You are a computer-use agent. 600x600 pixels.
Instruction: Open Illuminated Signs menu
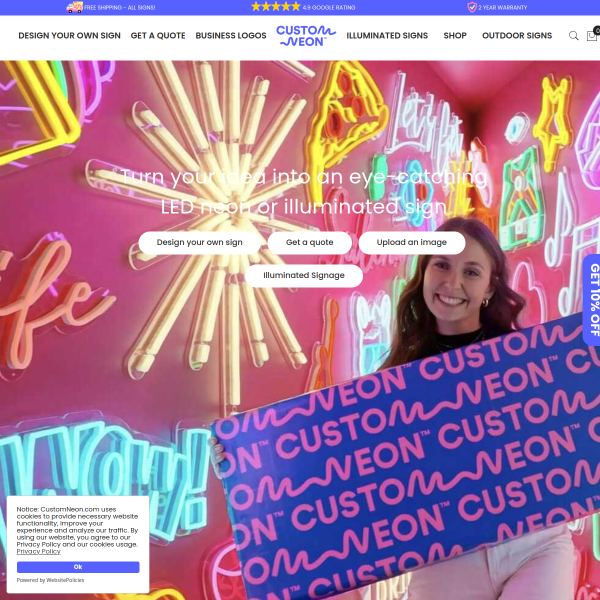(387, 36)
